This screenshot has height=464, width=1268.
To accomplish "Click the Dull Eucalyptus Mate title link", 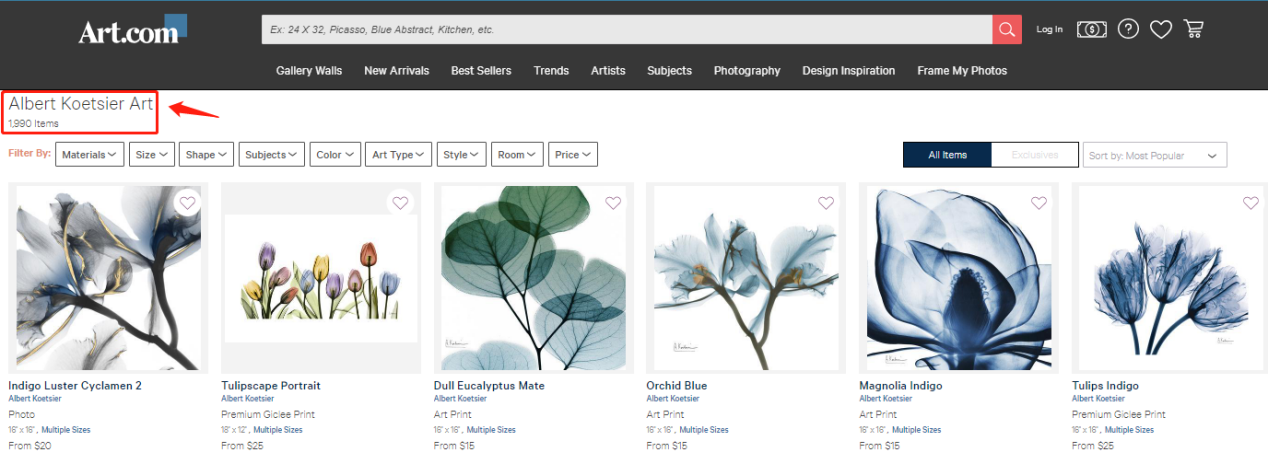I will pos(489,386).
